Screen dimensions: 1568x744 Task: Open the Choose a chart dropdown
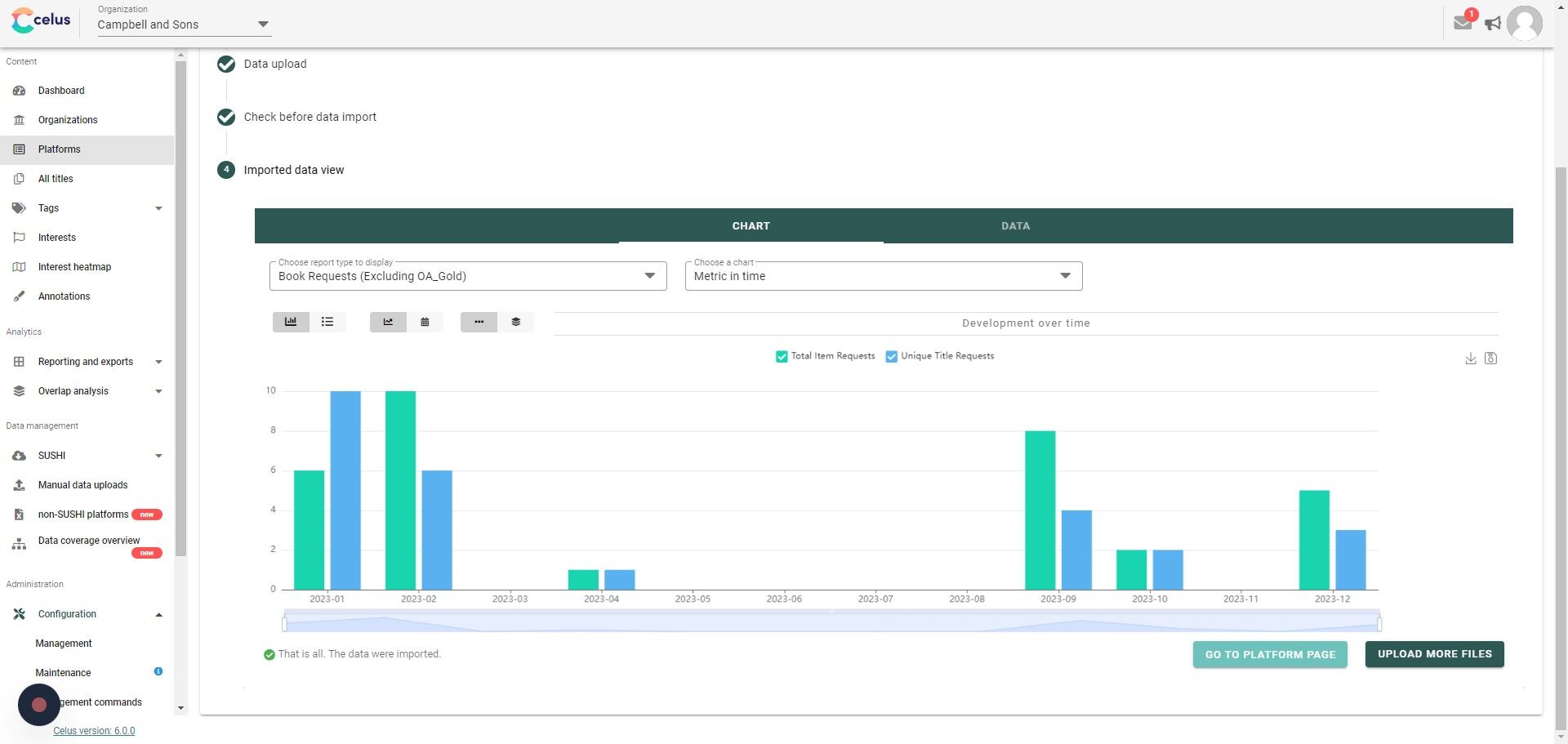click(883, 276)
